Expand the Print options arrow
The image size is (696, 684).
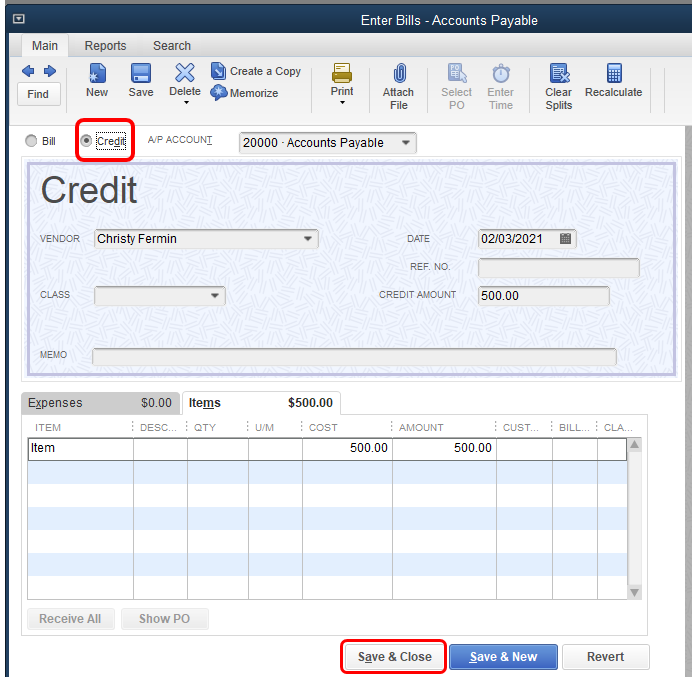click(342, 103)
